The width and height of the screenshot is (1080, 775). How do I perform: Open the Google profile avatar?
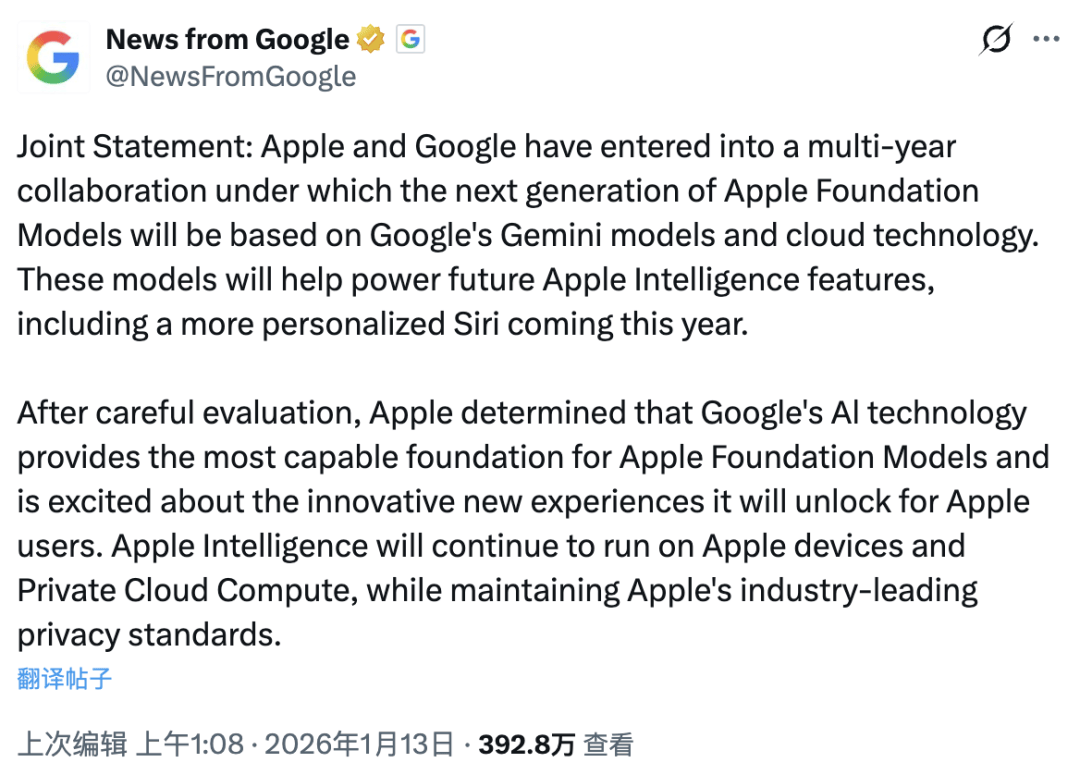coord(53,57)
